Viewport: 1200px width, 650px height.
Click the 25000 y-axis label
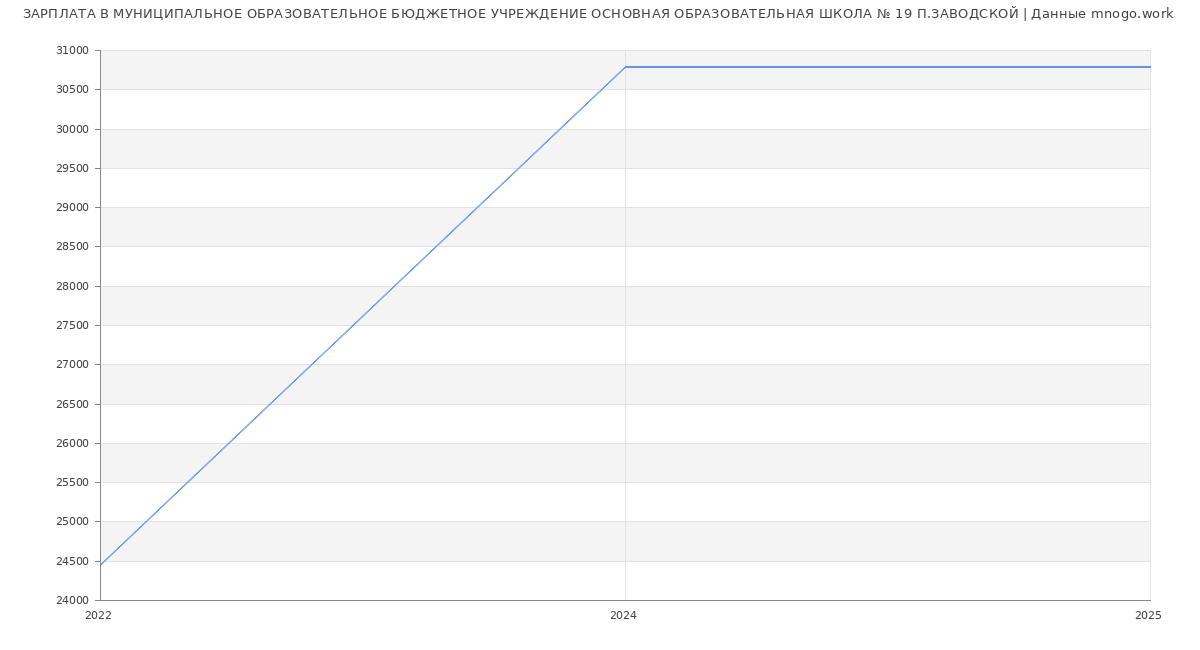point(72,522)
